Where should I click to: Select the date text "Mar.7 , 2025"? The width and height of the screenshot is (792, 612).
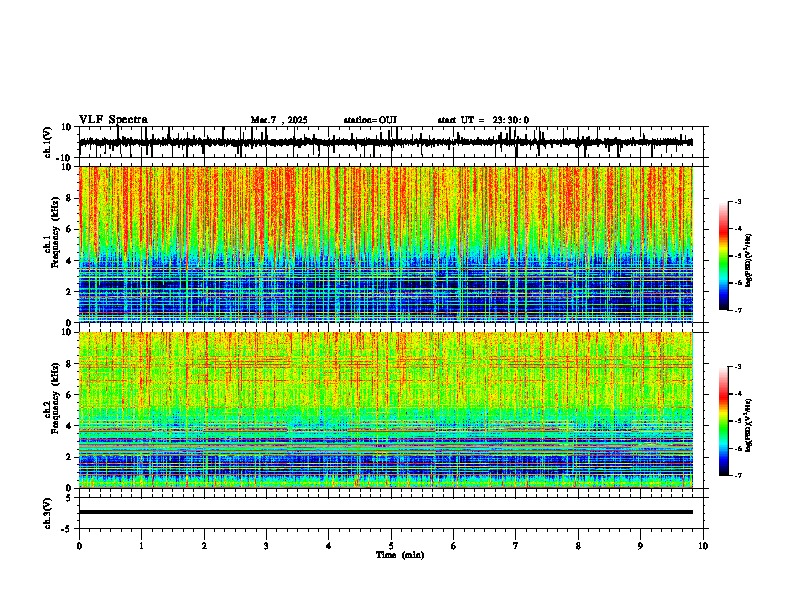tap(279, 120)
